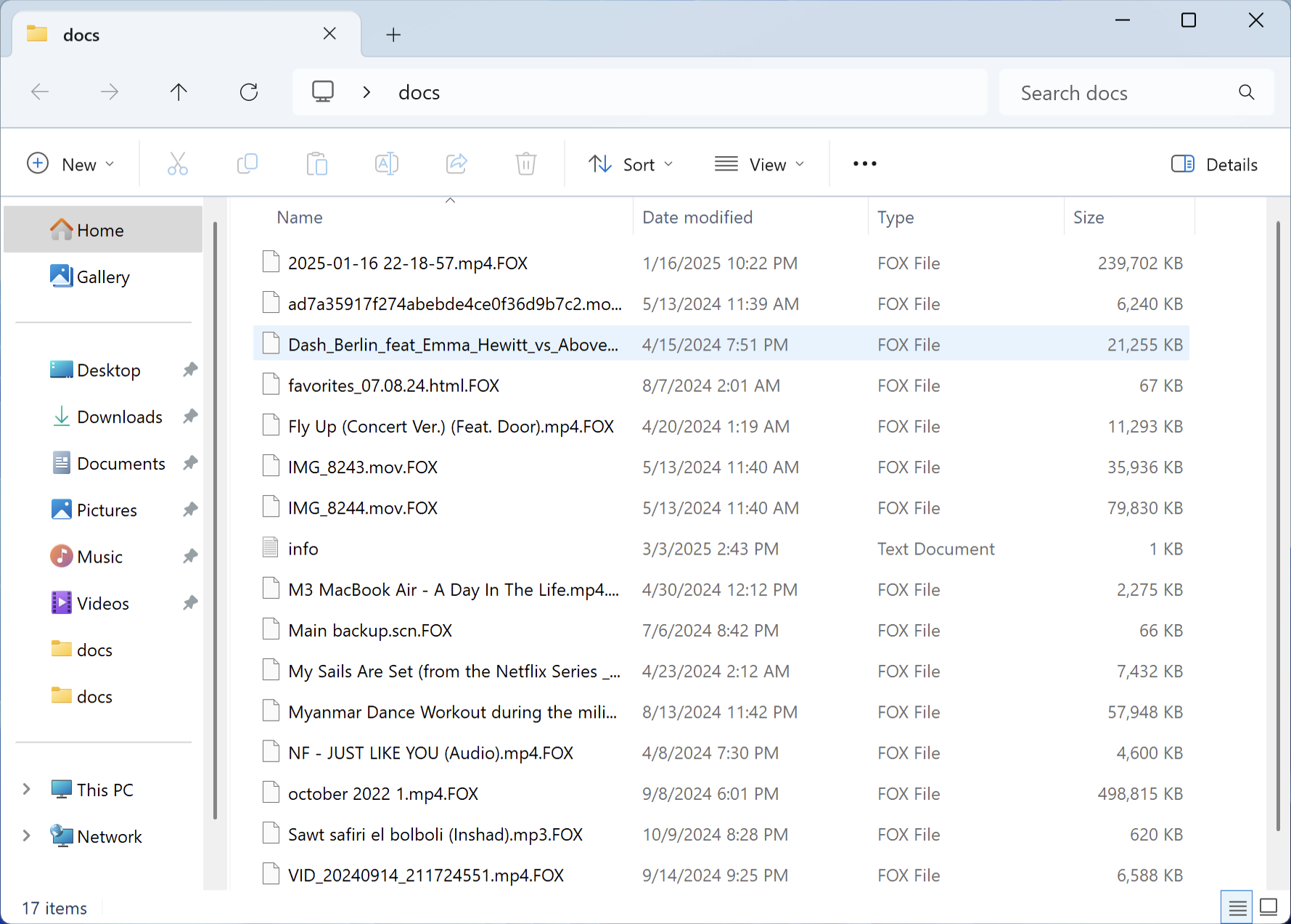Refresh the folder view
1291x924 pixels.
coord(249,91)
